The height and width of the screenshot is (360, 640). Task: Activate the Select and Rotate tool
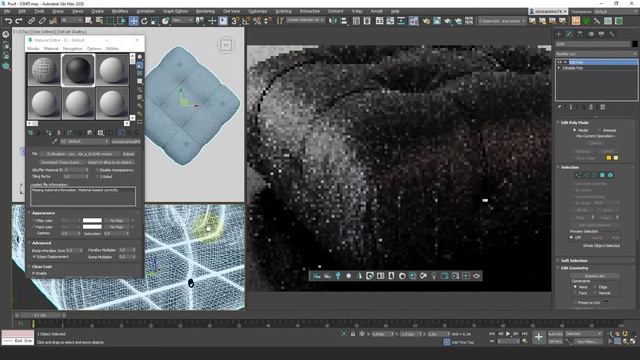[144, 20]
